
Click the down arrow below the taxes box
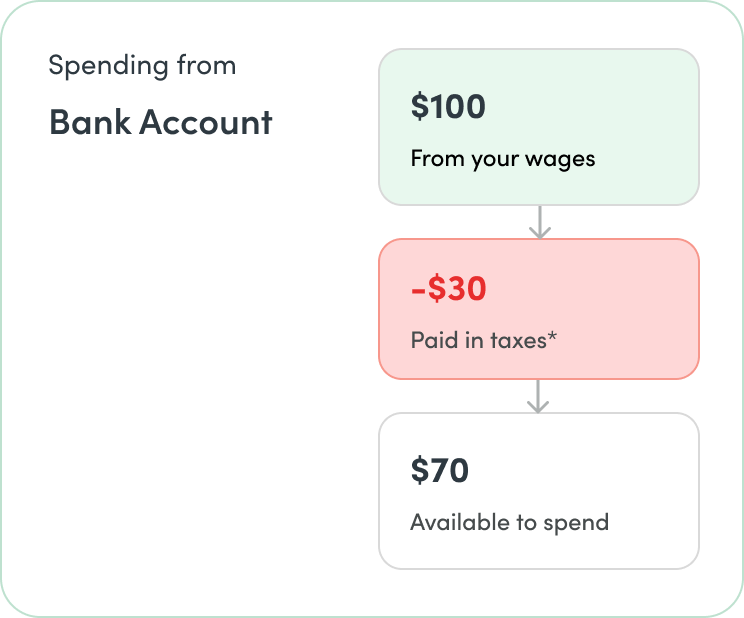coord(538,396)
